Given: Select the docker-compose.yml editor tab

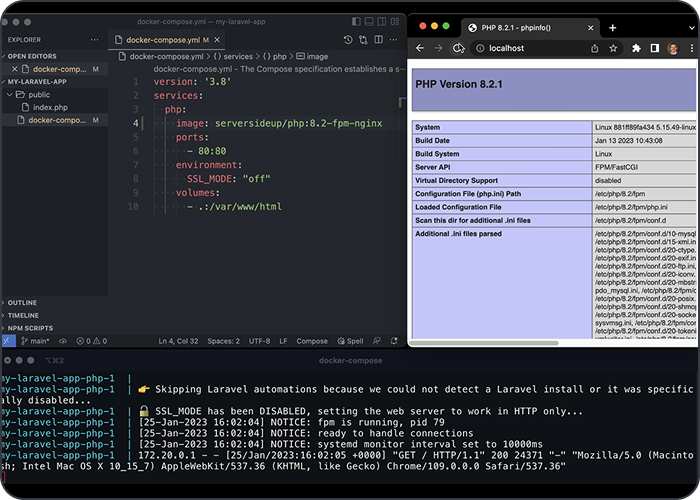Looking at the screenshot, I should click(160, 40).
